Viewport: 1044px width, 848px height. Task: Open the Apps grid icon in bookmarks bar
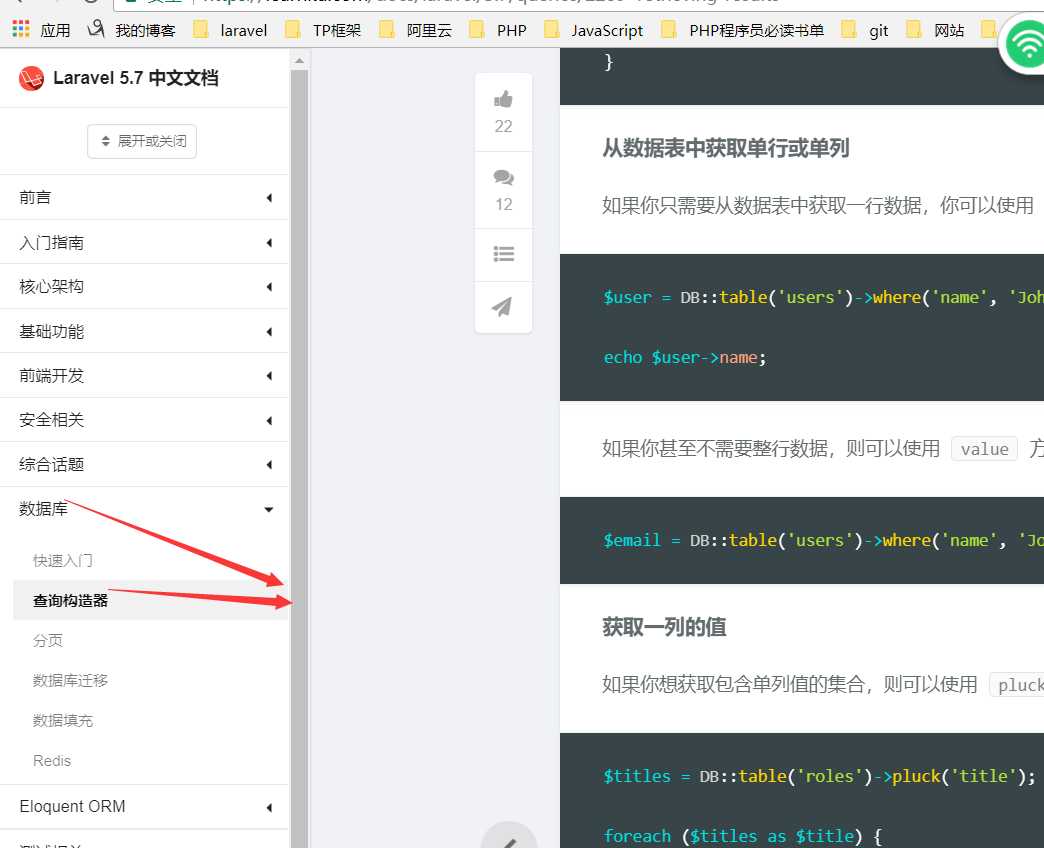tap(21, 29)
